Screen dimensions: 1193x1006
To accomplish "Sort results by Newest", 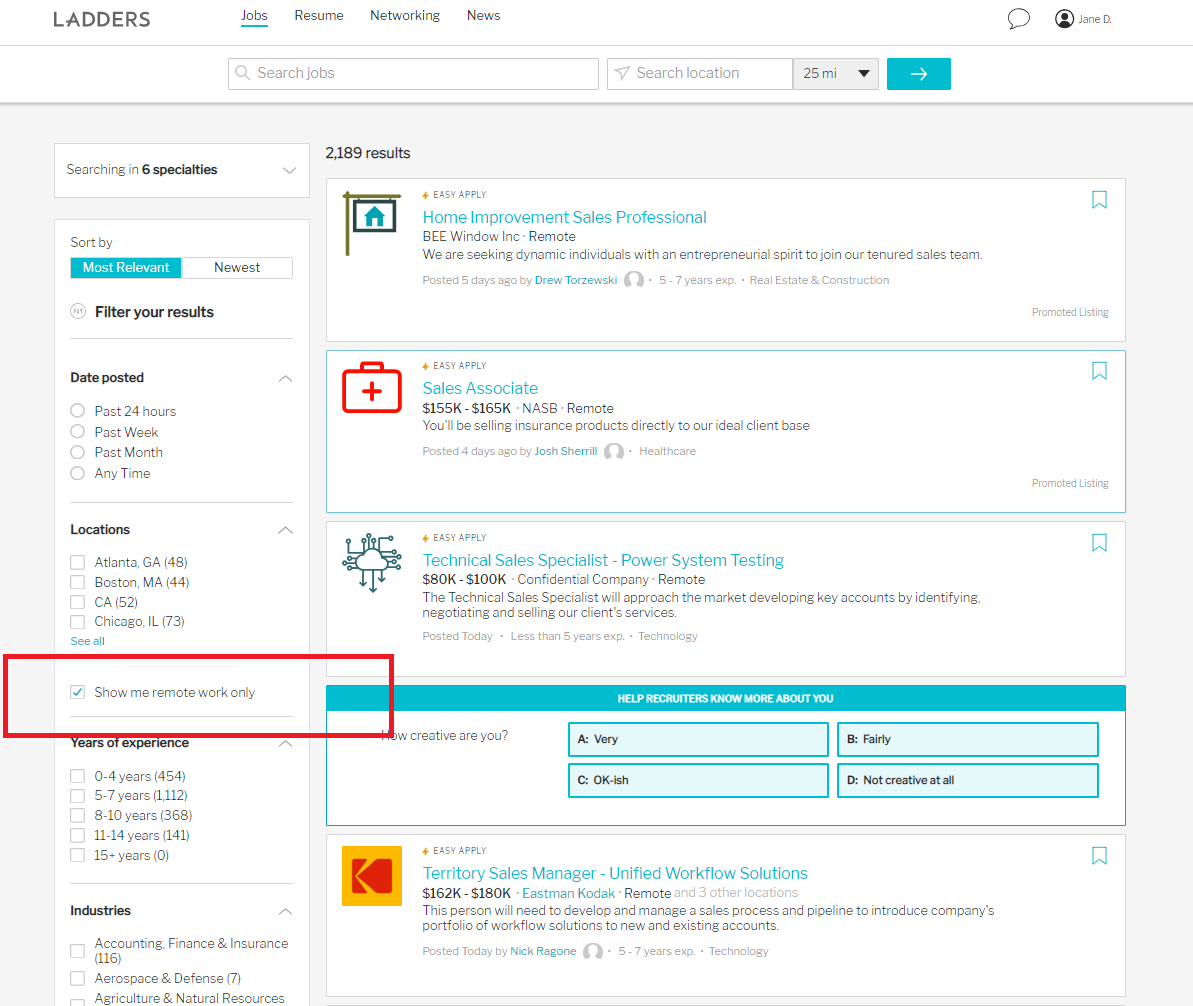I will [237, 268].
